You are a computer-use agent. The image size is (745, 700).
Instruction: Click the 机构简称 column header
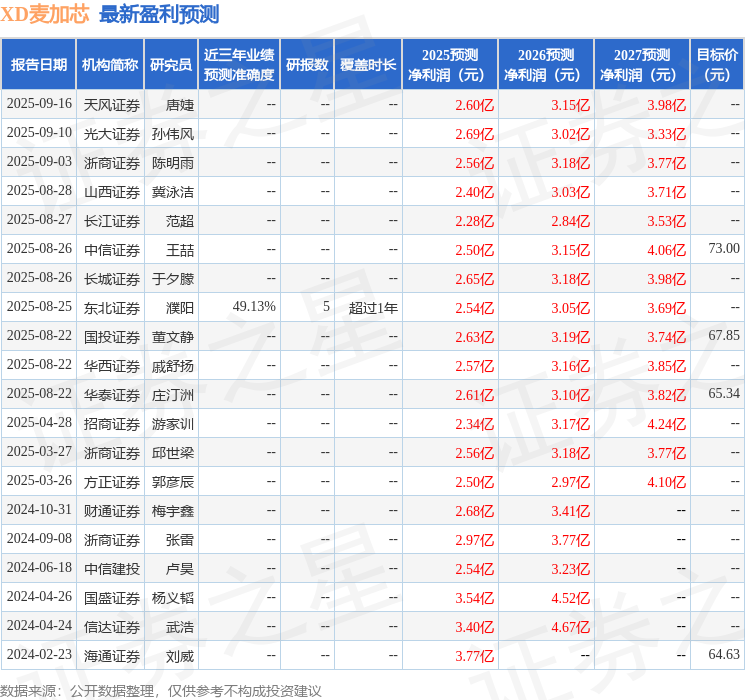(x=110, y=65)
